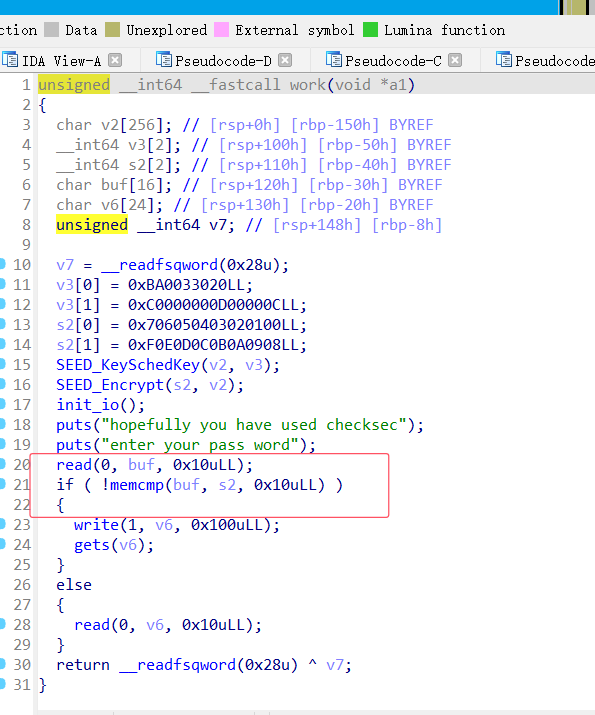Image resolution: width=595 pixels, height=715 pixels.
Task: Click the Pseudocode-D tab icon
Action: pos(163,60)
